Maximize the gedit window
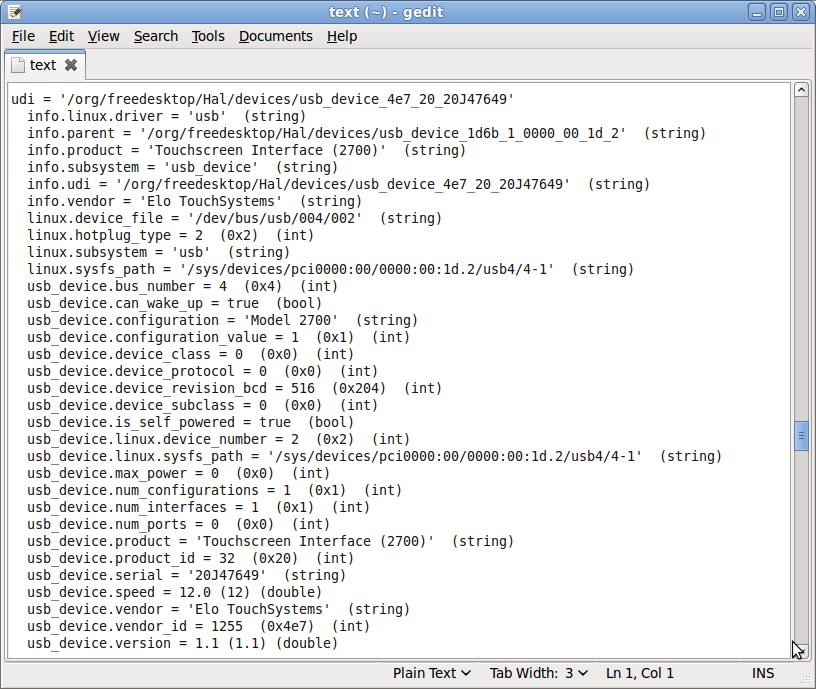This screenshot has width=816, height=689. pos(779,11)
